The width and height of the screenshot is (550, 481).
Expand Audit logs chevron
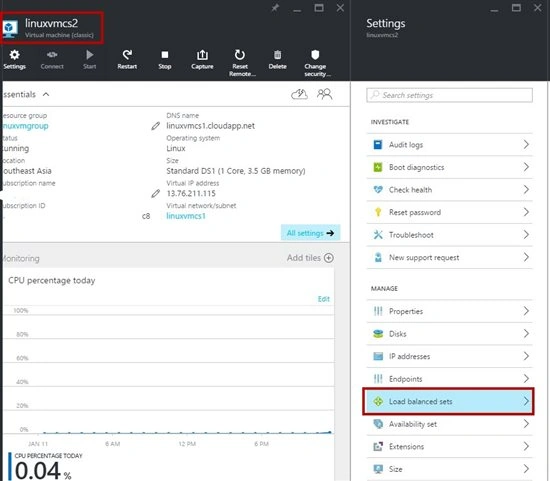coord(526,145)
